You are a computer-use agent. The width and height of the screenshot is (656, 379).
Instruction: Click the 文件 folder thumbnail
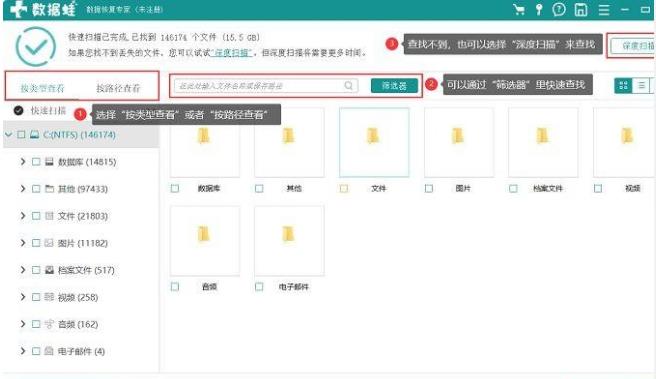click(x=374, y=142)
